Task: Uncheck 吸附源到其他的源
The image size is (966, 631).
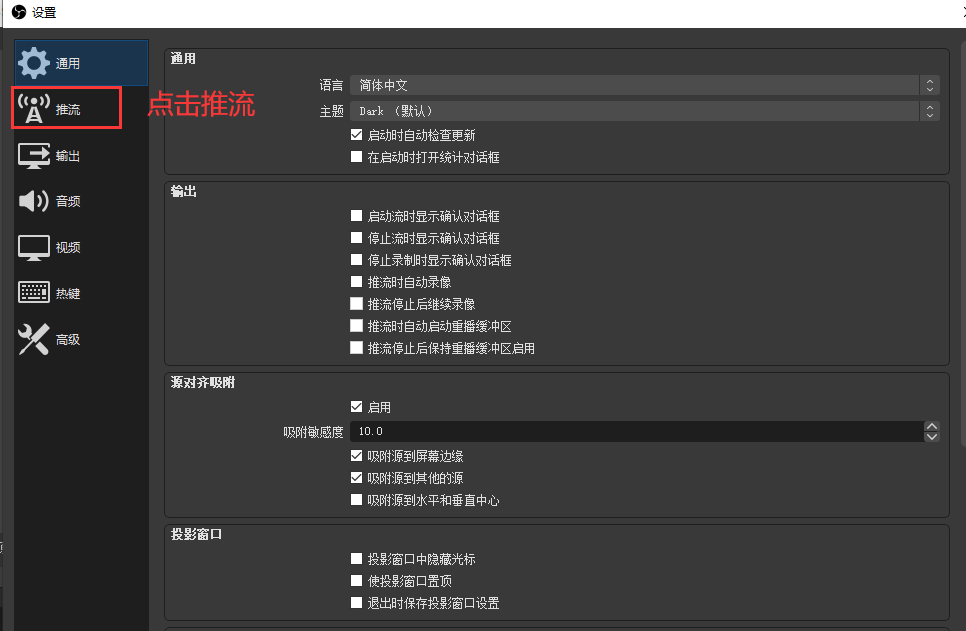Action: [x=356, y=478]
